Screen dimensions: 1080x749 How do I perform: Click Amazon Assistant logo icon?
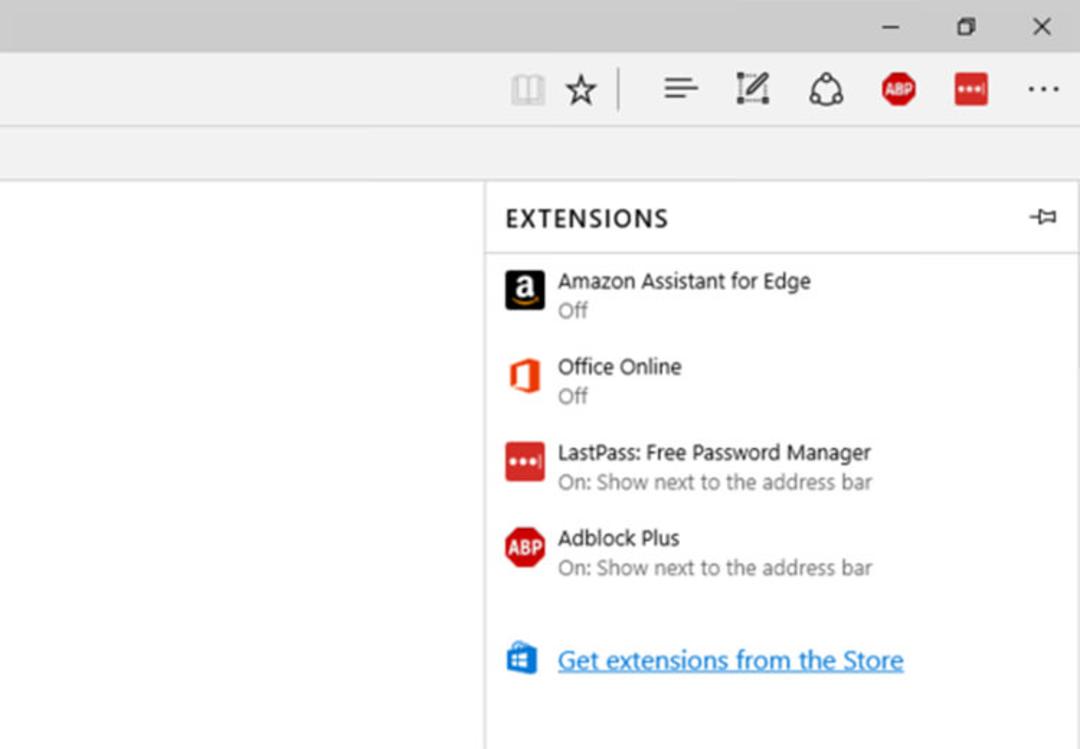(525, 290)
